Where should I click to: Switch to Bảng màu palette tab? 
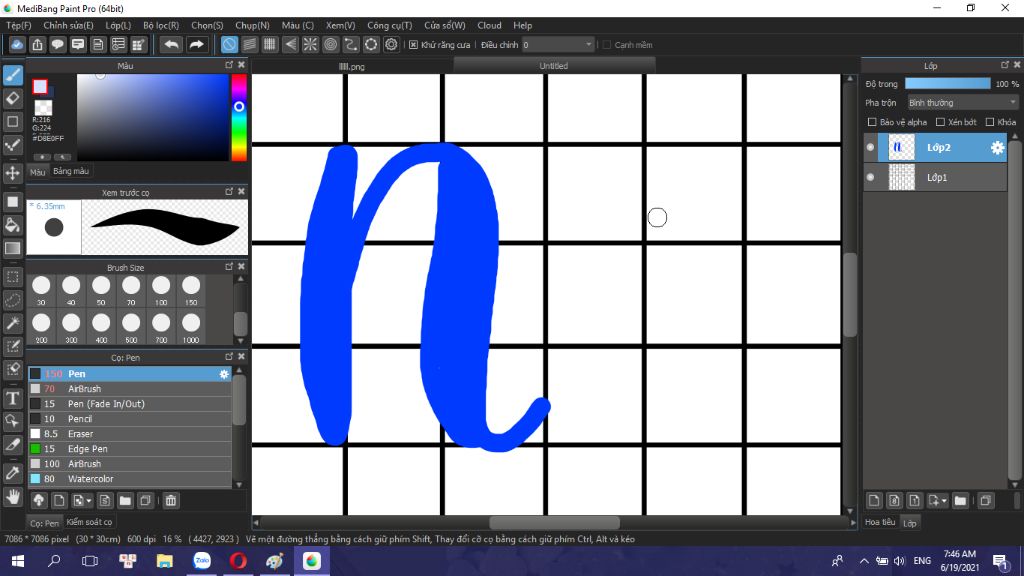pos(71,171)
